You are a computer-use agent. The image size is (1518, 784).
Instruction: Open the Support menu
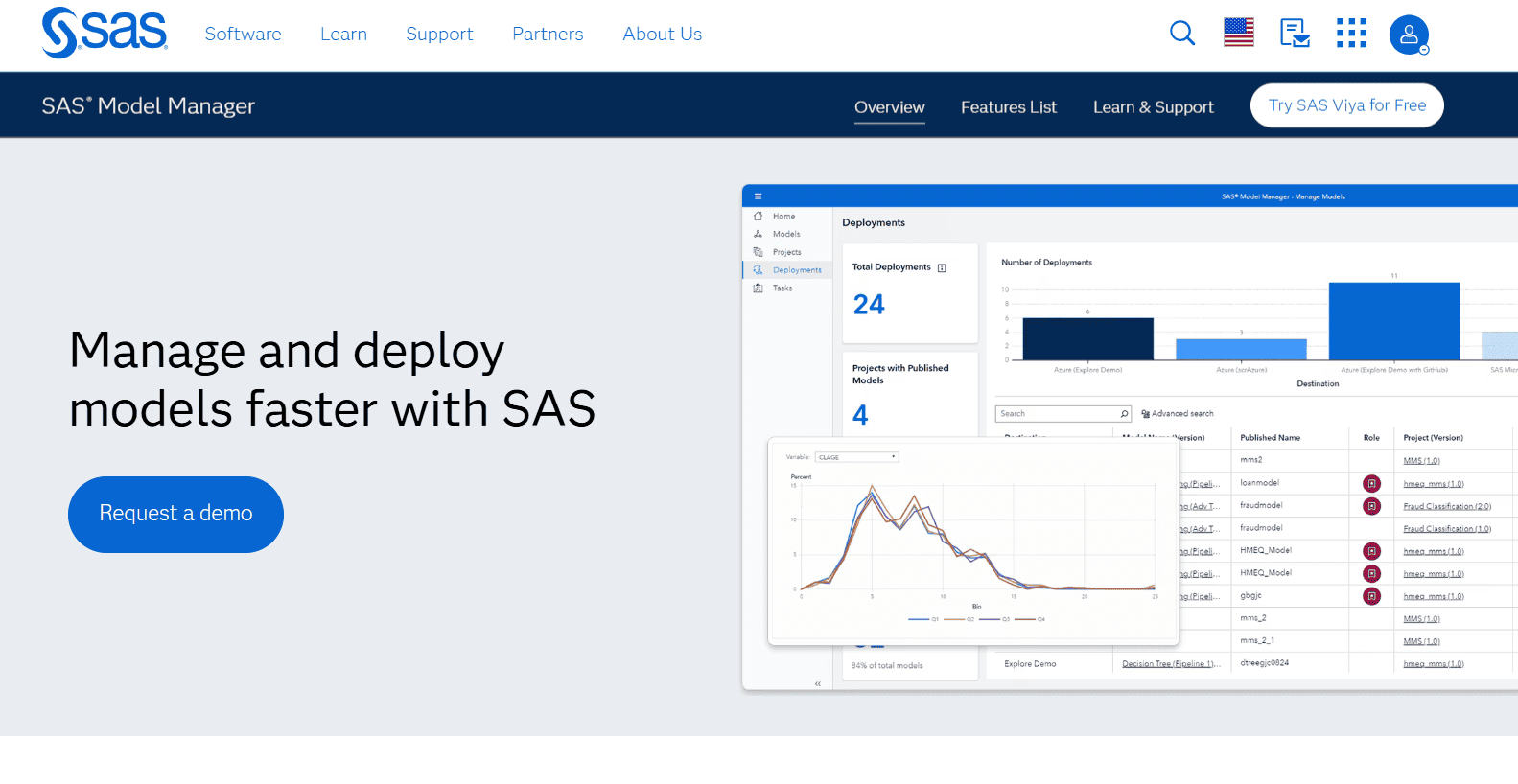pyautogui.click(x=439, y=34)
